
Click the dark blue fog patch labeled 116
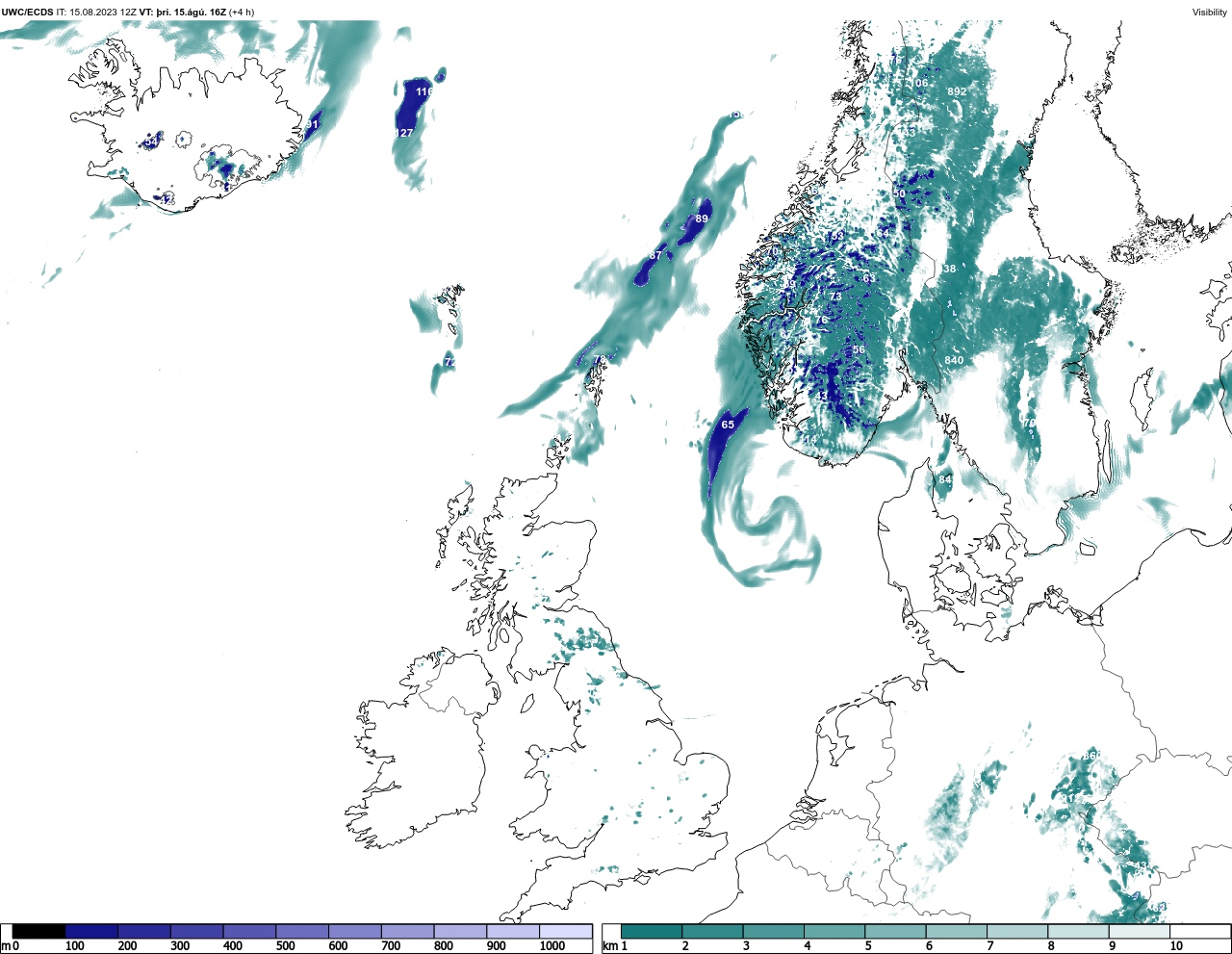pos(414,108)
